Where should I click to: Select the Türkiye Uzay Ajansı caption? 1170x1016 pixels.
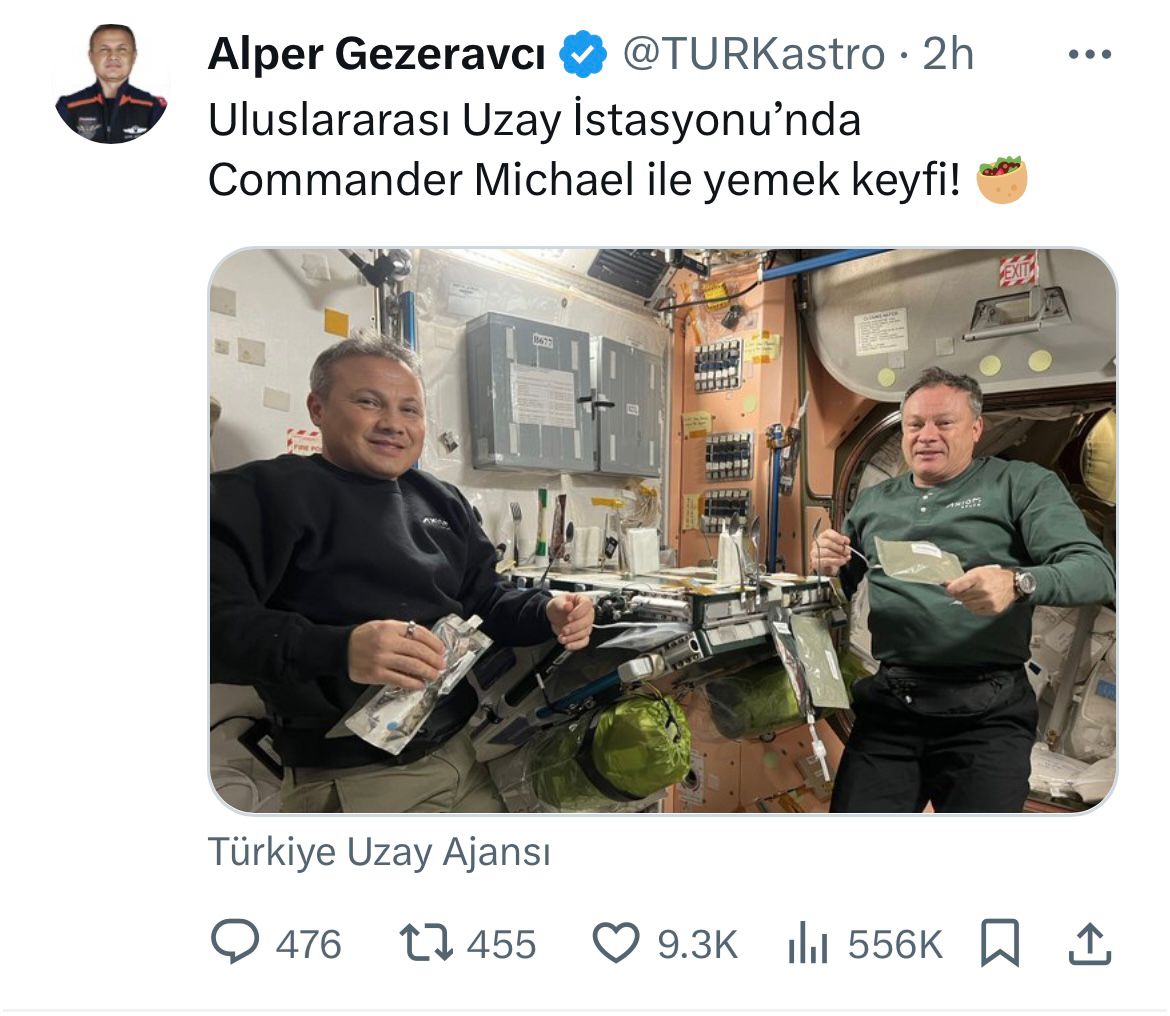click(x=379, y=852)
